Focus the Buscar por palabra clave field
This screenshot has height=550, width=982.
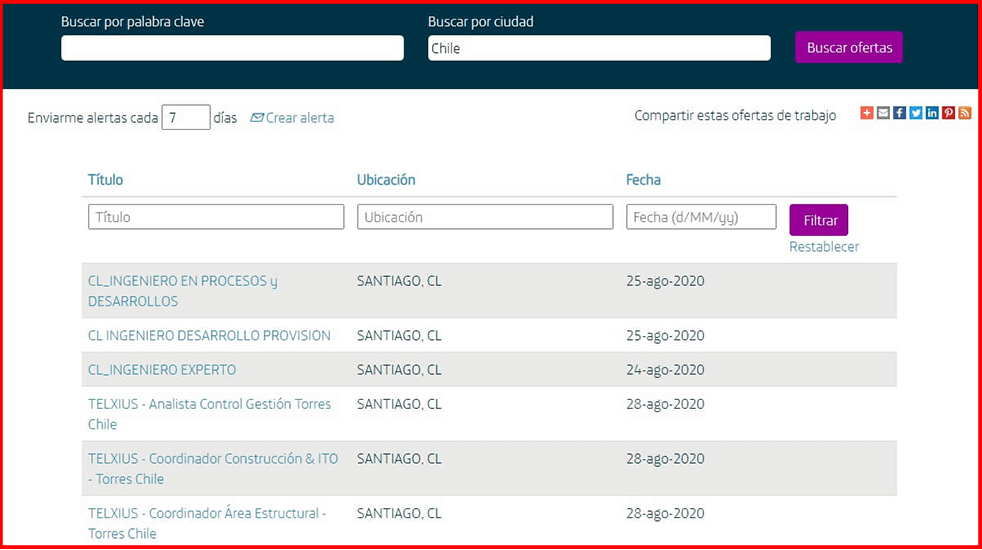pyautogui.click(x=232, y=48)
